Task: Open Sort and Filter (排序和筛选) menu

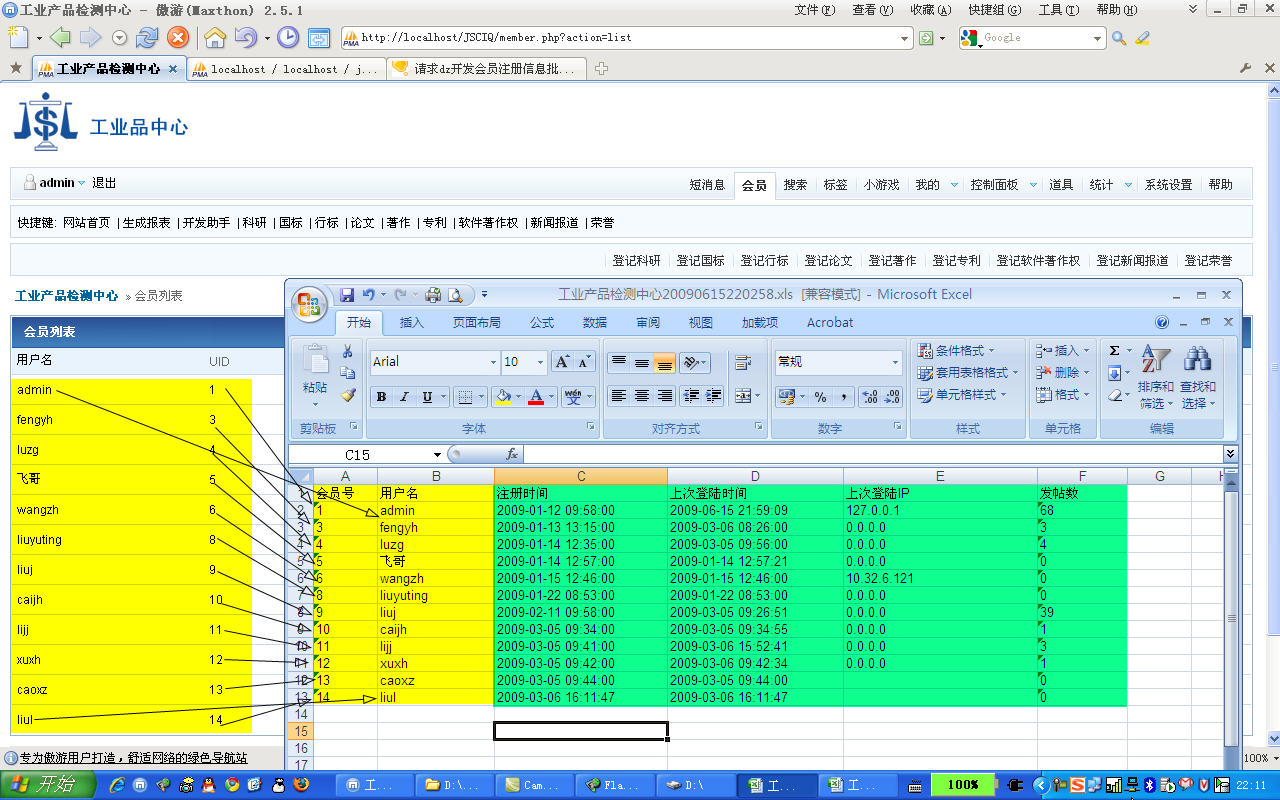Action: point(1156,378)
